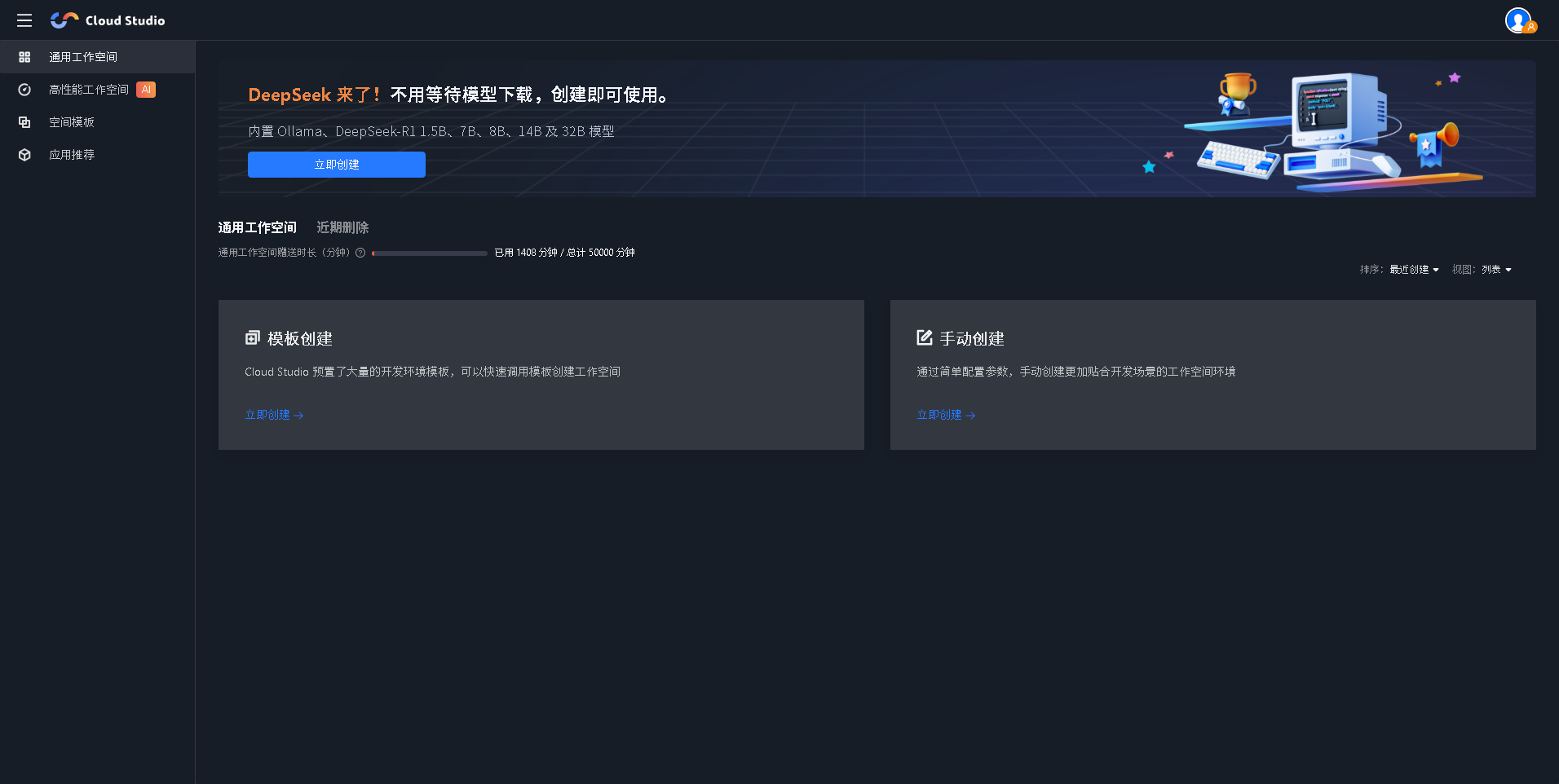Click the 应用推荐 cube icon
The image size is (1559, 784).
coord(24,155)
